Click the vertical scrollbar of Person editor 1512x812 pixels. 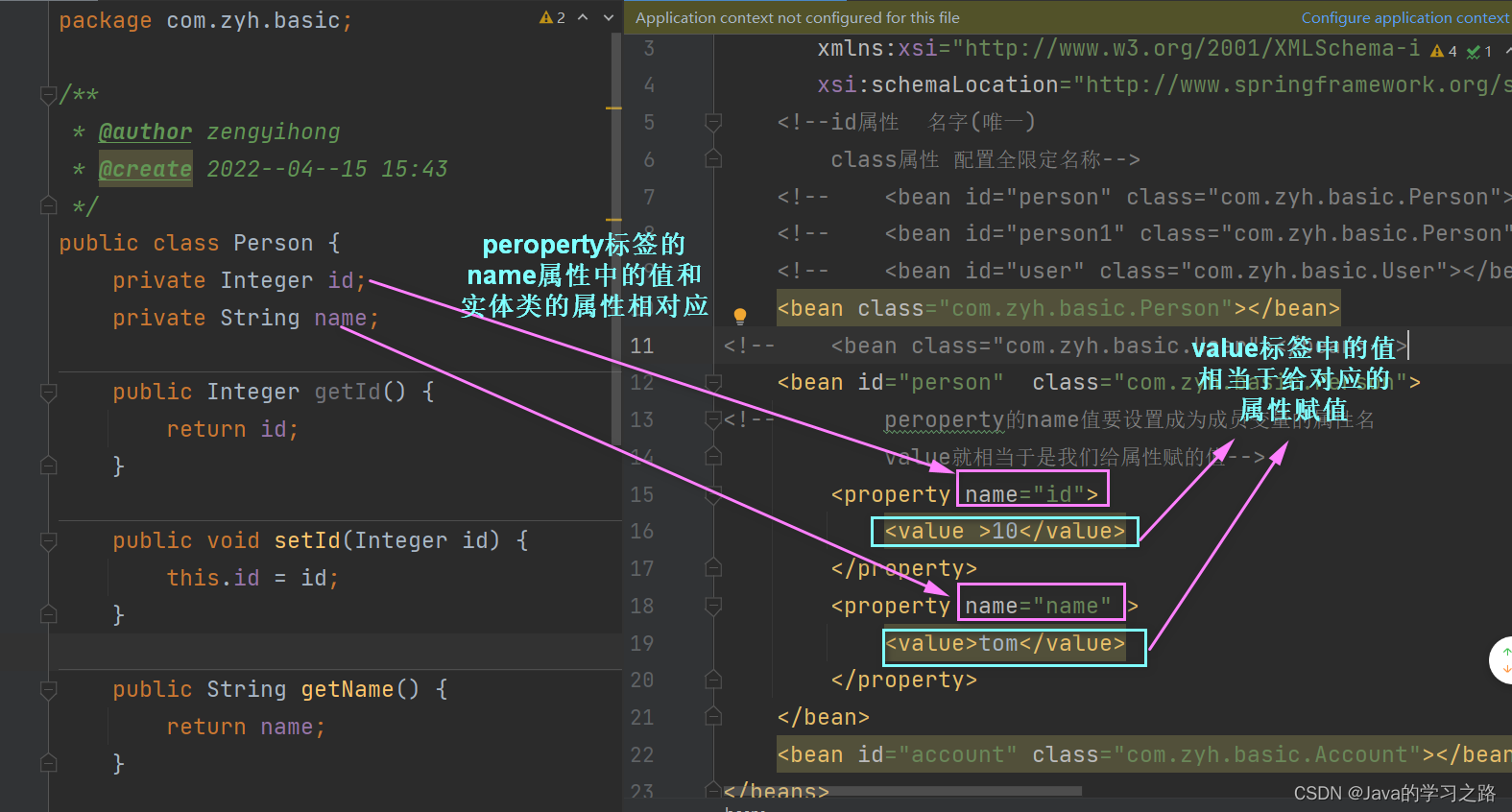coord(616,240)
